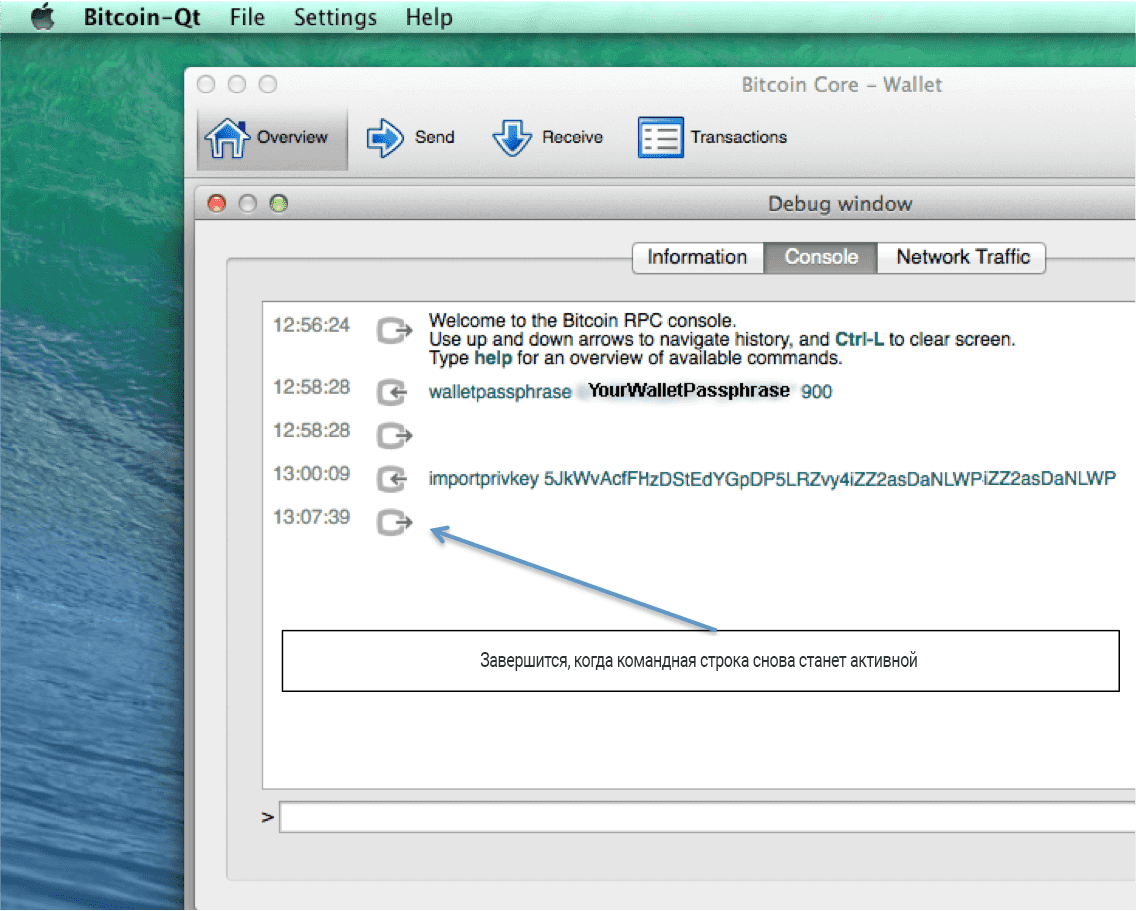Viewport: 1136px width, 911px height.
Task: Click the walletpassphrase command text
Action: pyautogui.click(x=500, y=392)
